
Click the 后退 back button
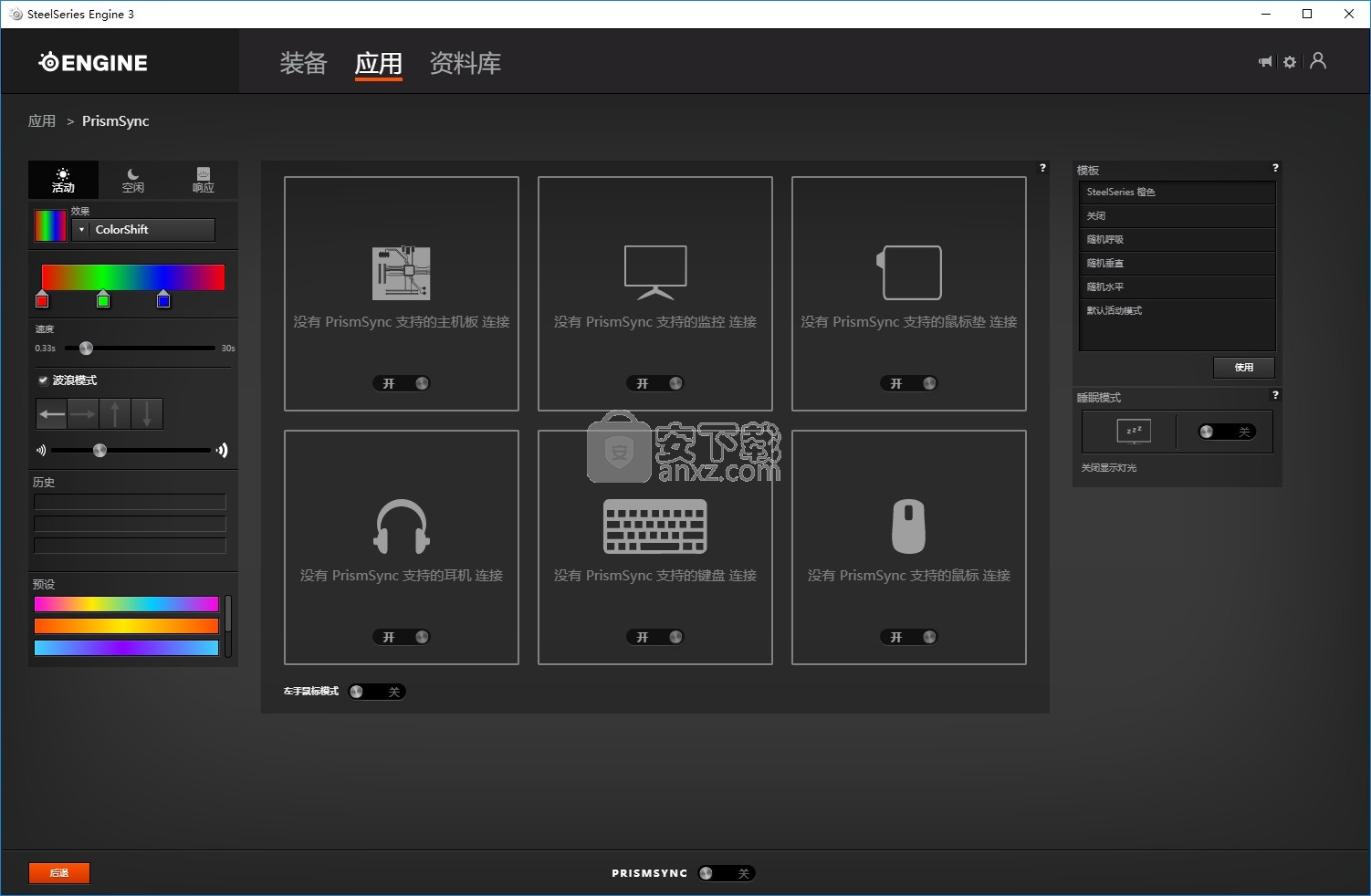tap(59, 873)
